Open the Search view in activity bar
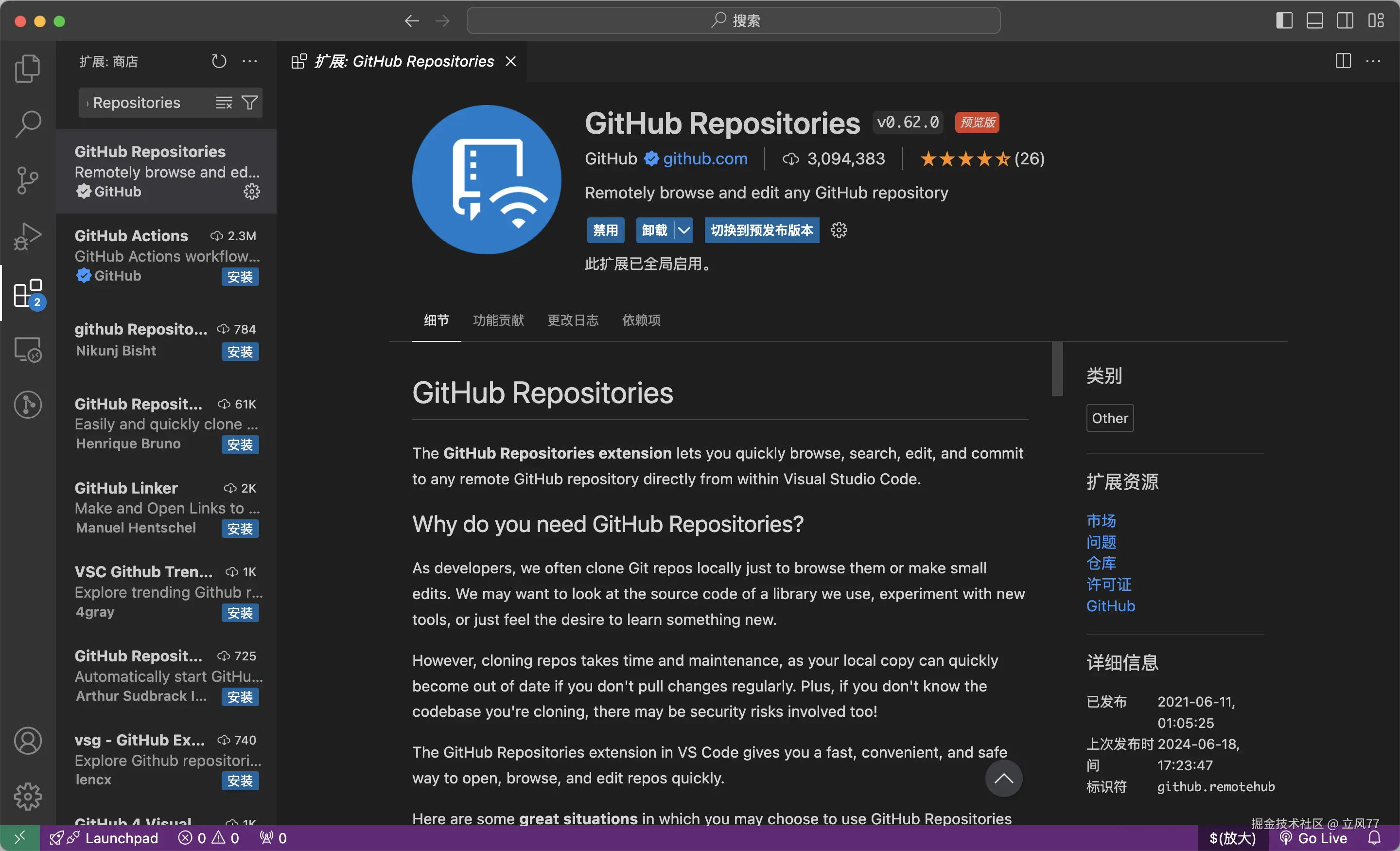Screen dimensions: 1400x851 (x=27, y=124)
